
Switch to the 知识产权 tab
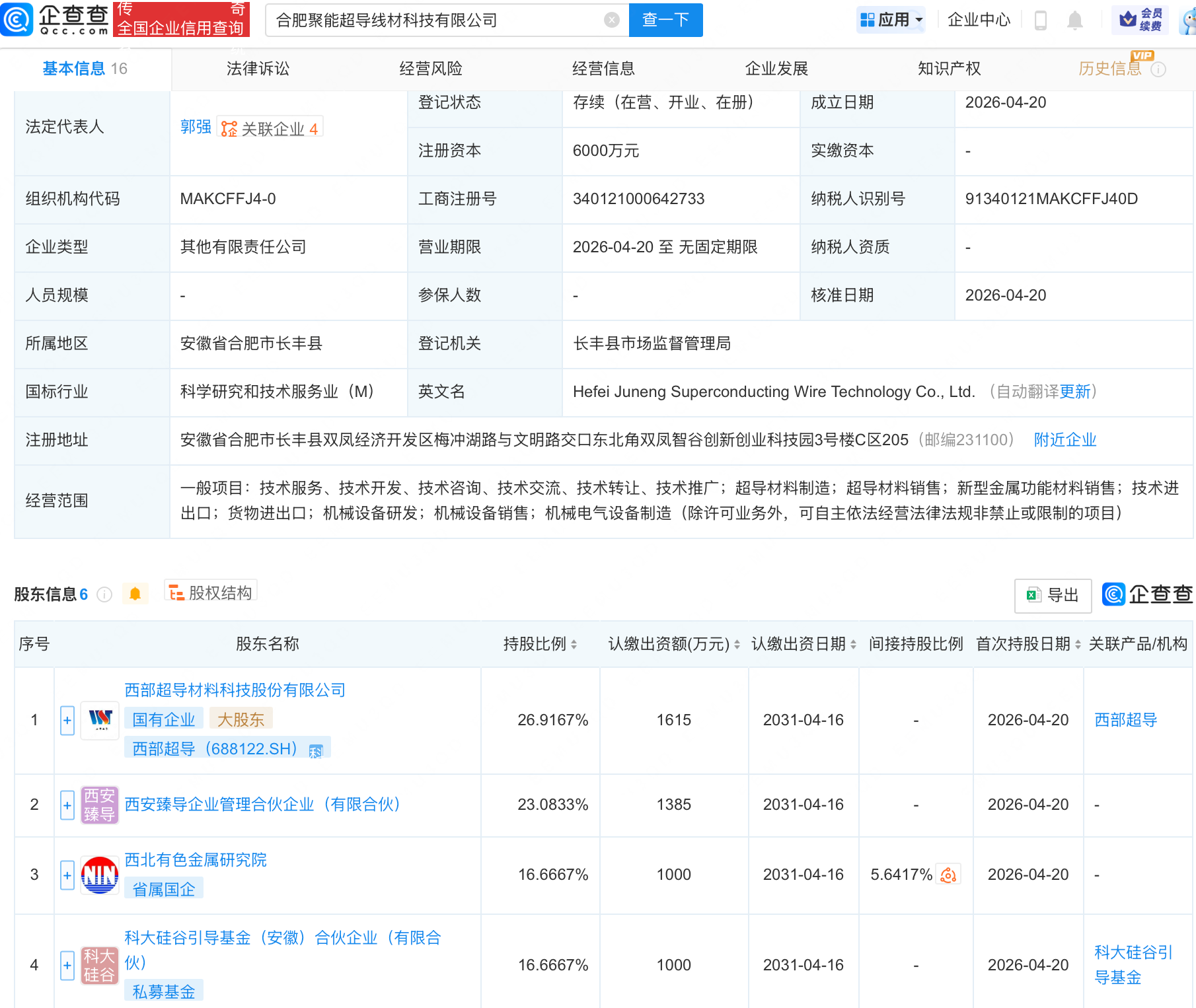[x=949, y=69]
